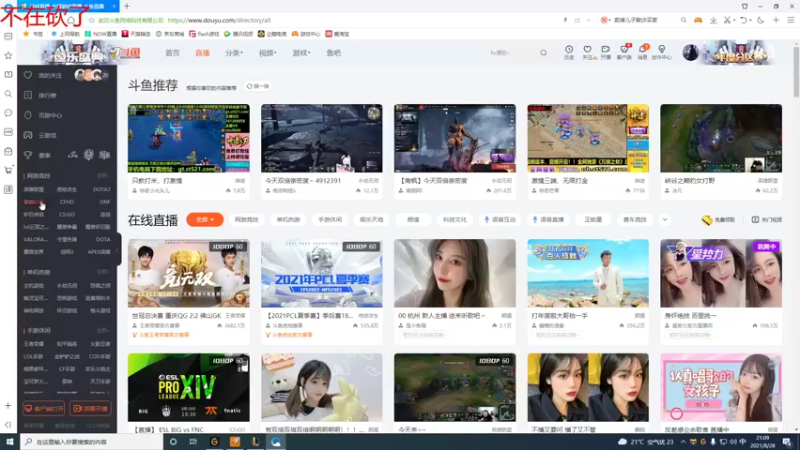This screenshot has height=450, width=800.
Task: Select the 颜值 category filter tab
Action: click(x=413, y=219)
